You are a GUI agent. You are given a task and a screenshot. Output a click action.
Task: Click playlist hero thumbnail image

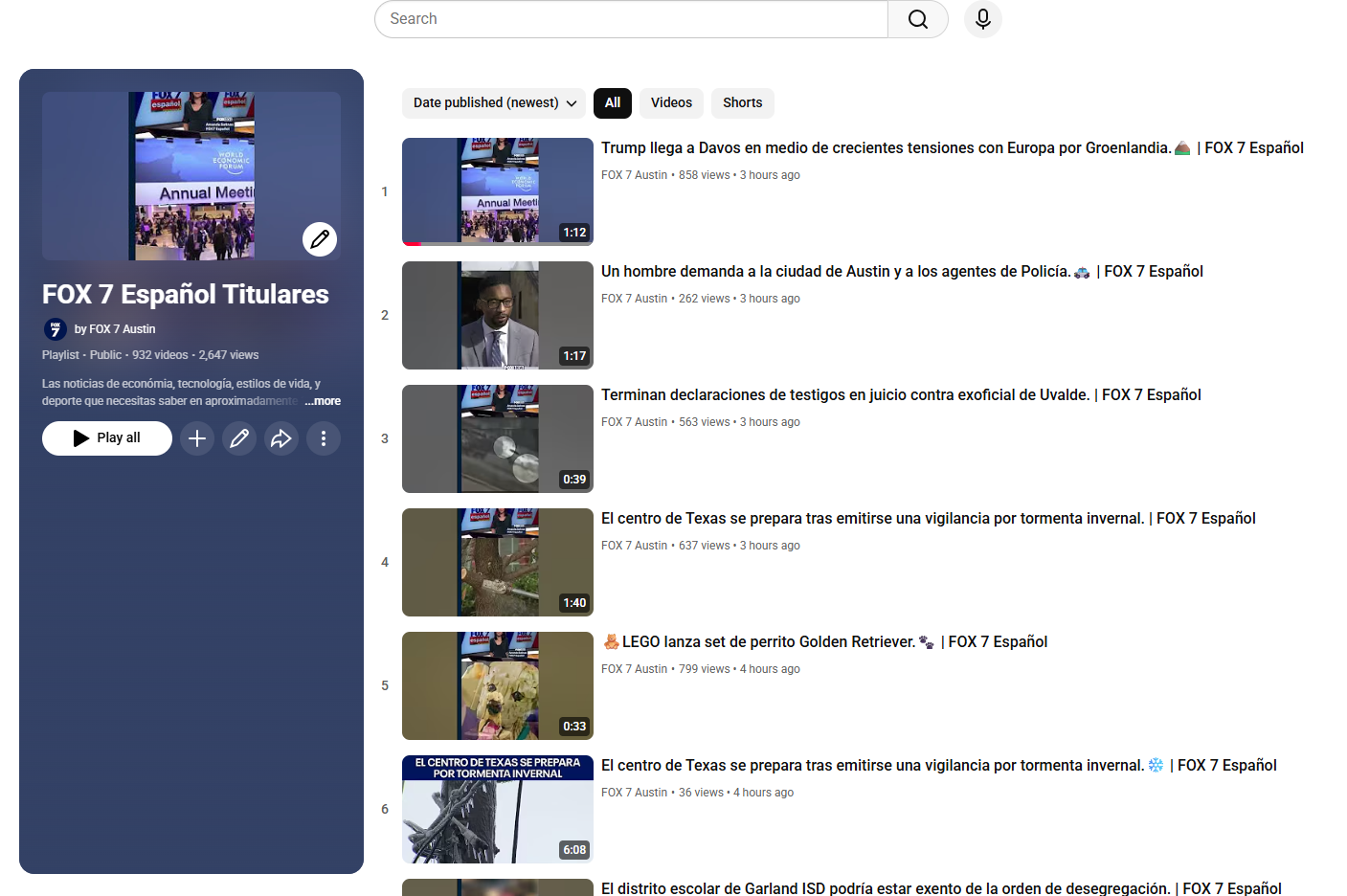(x=191, y=176)
